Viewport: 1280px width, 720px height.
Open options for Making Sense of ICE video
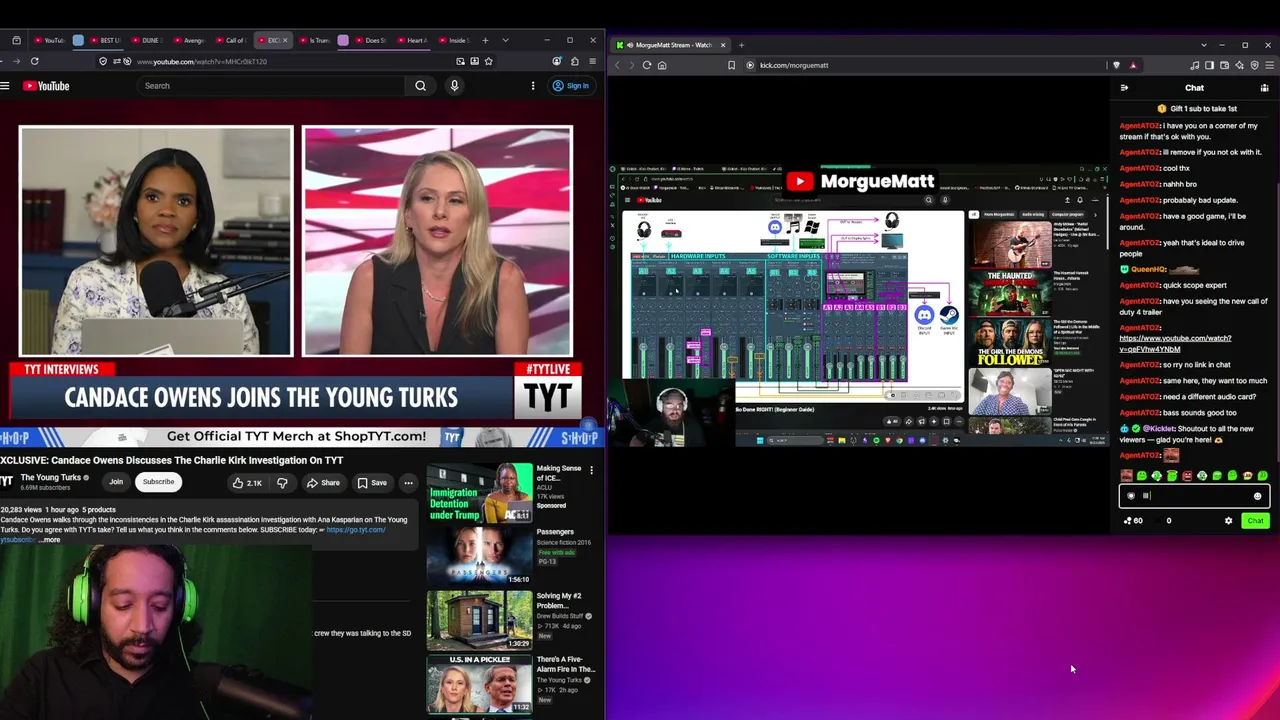coord(591,470)
